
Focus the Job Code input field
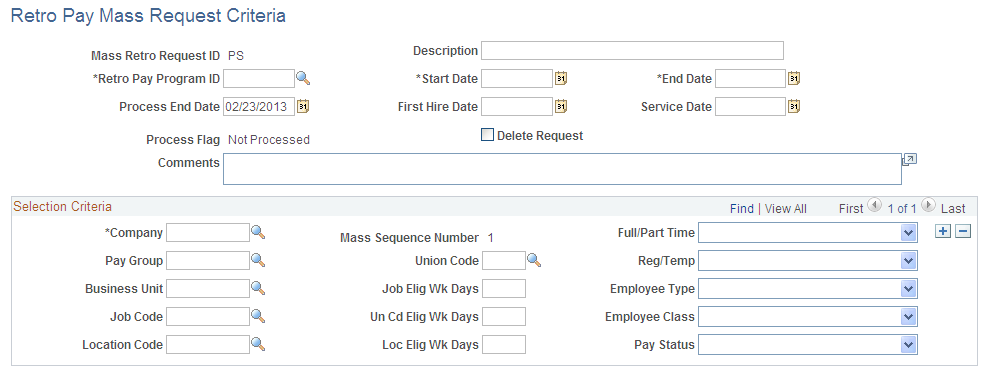[x=208, y=316]
